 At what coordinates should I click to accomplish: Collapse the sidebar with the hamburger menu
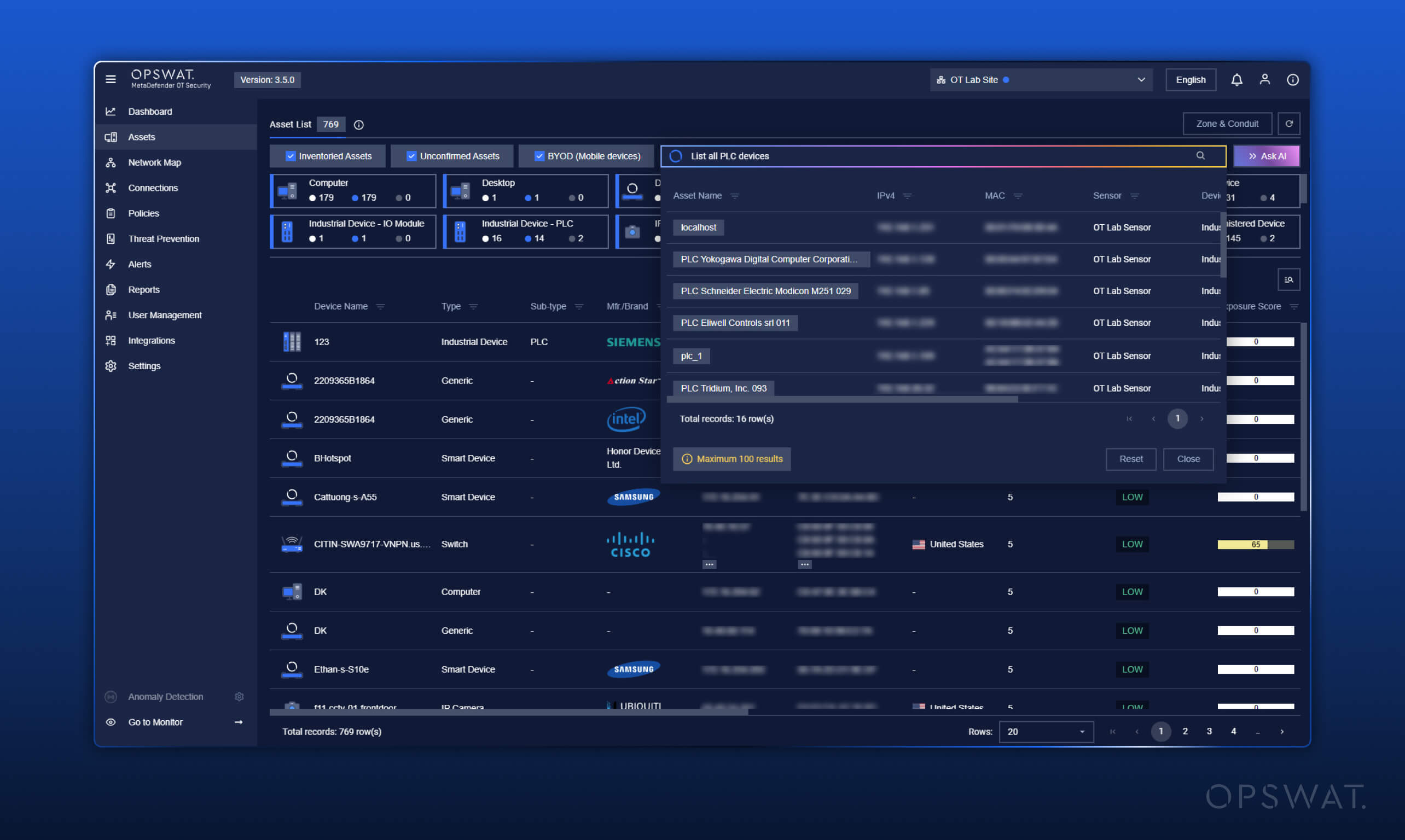point(111,79)
